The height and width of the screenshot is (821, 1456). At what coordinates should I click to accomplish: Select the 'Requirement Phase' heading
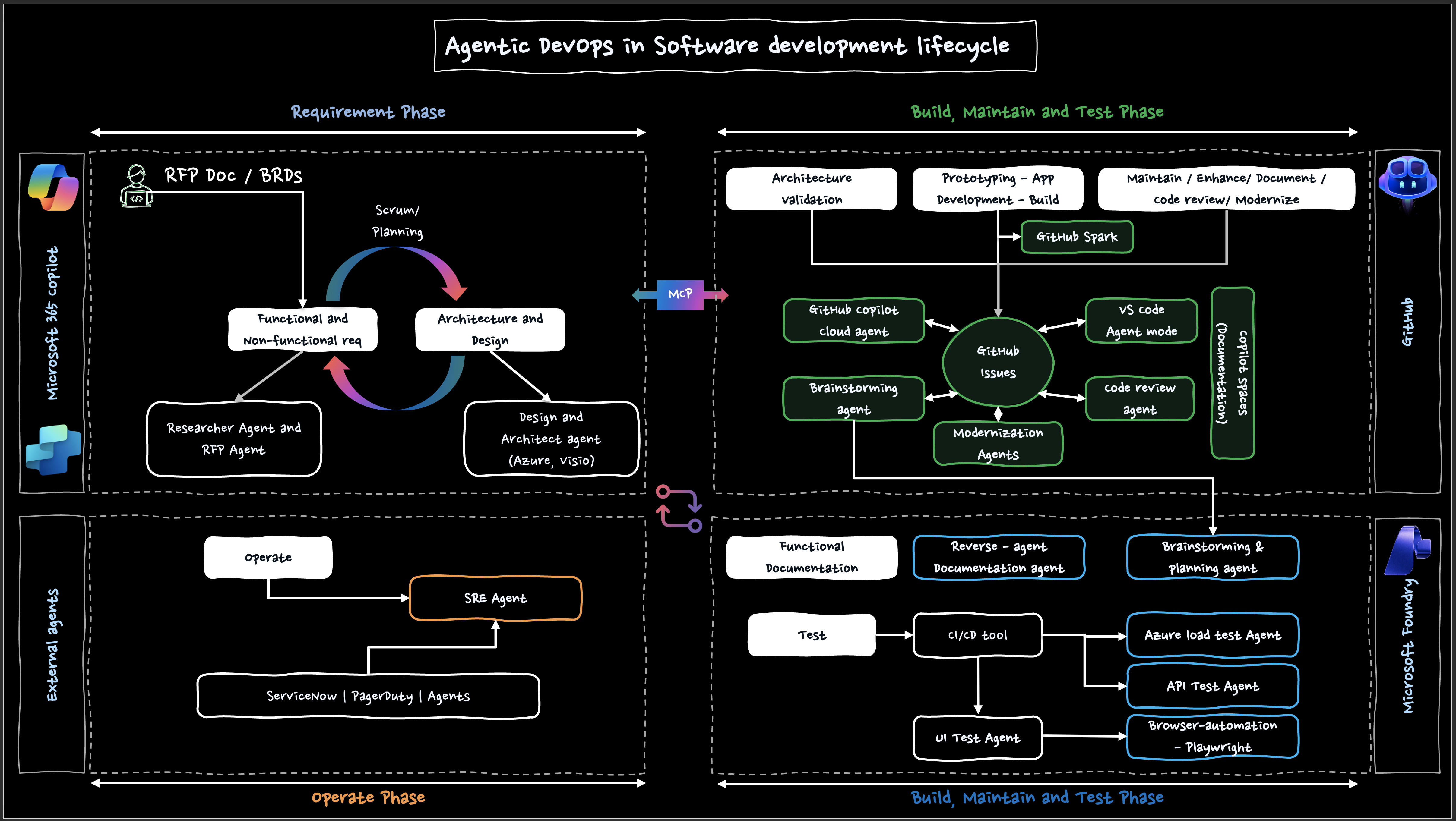pyautogui.click(x=368, y=112)
